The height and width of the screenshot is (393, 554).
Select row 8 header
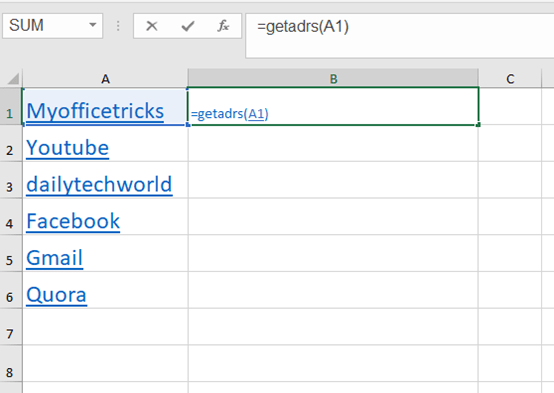(11, 364)
